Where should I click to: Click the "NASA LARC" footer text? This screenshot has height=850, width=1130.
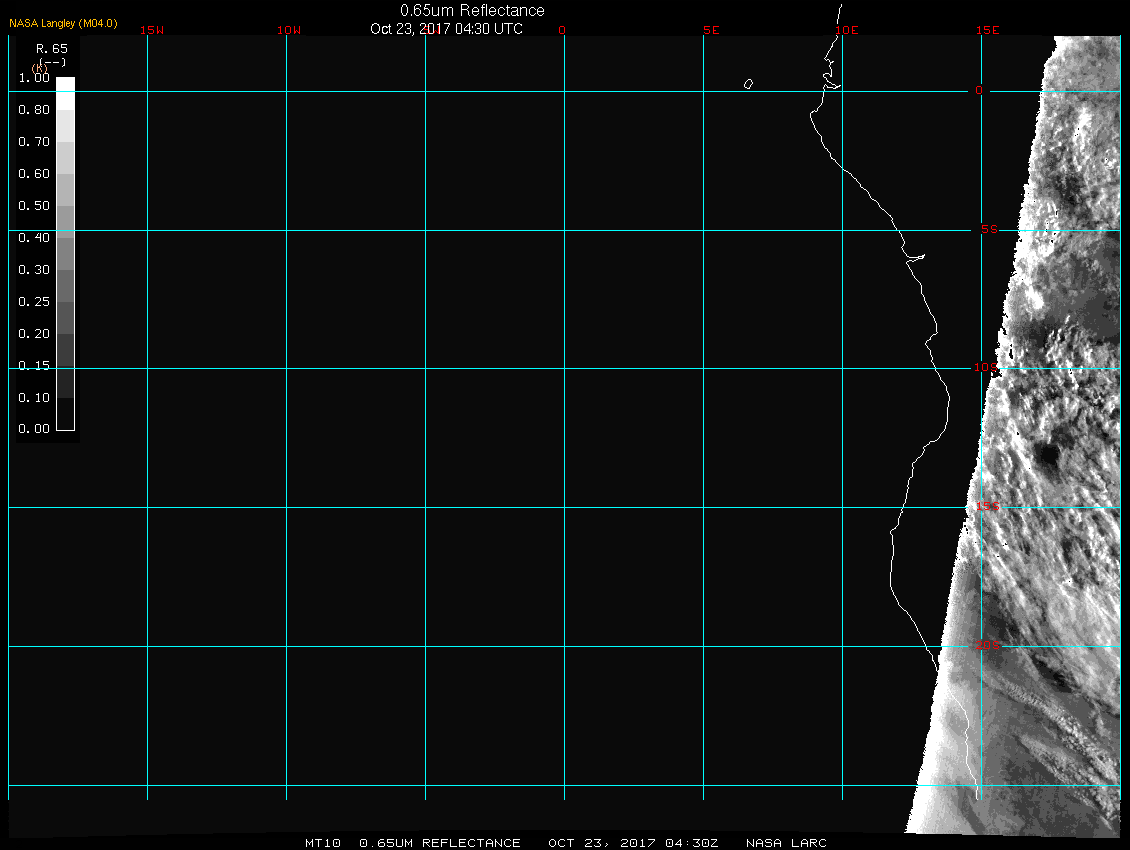pos(786,843)
